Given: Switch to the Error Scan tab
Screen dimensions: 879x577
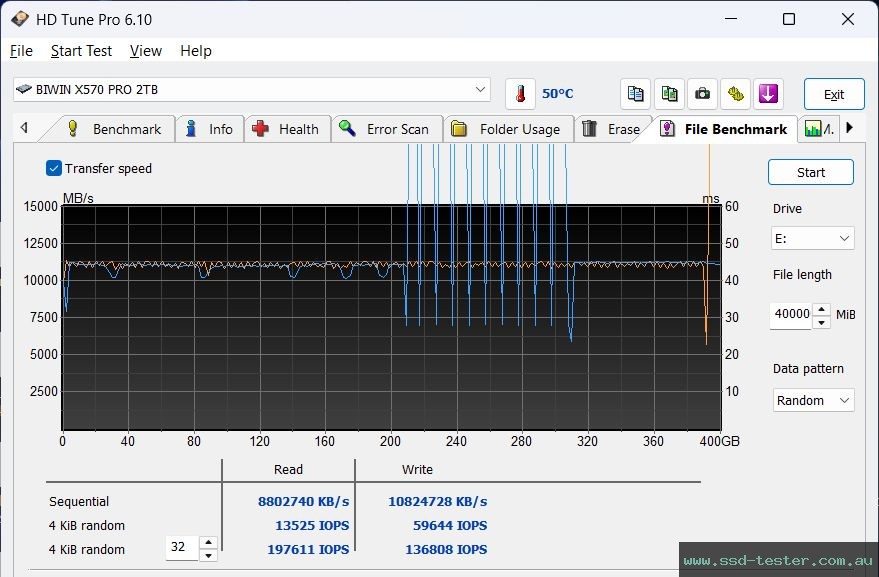Looking at the screenshot, I should point(387,128).
